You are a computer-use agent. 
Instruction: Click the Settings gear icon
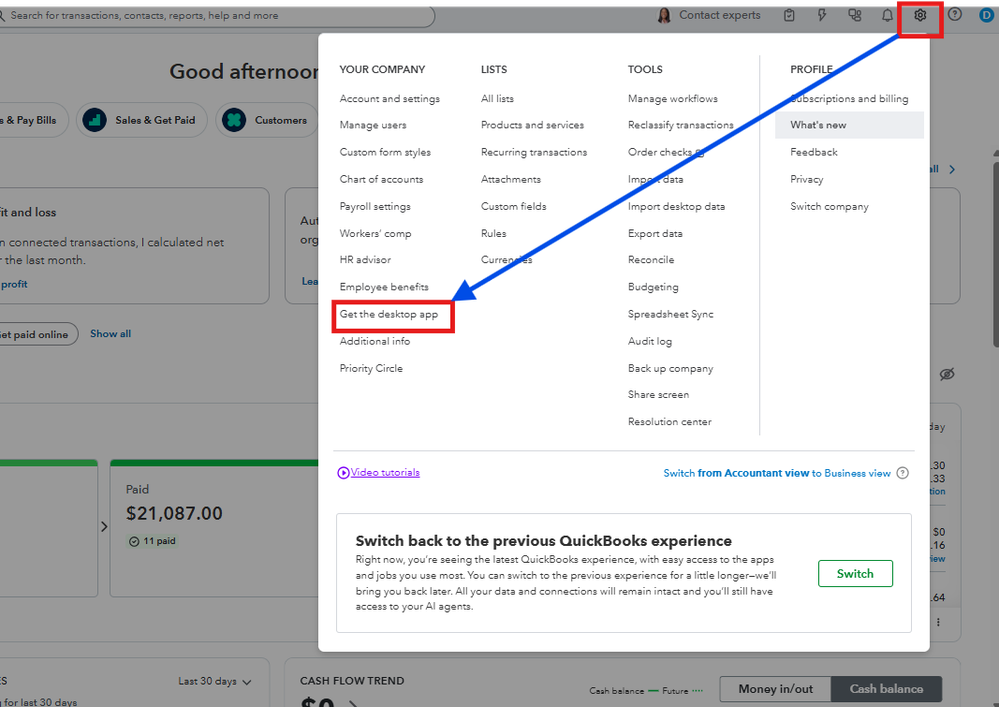[920, 16]
